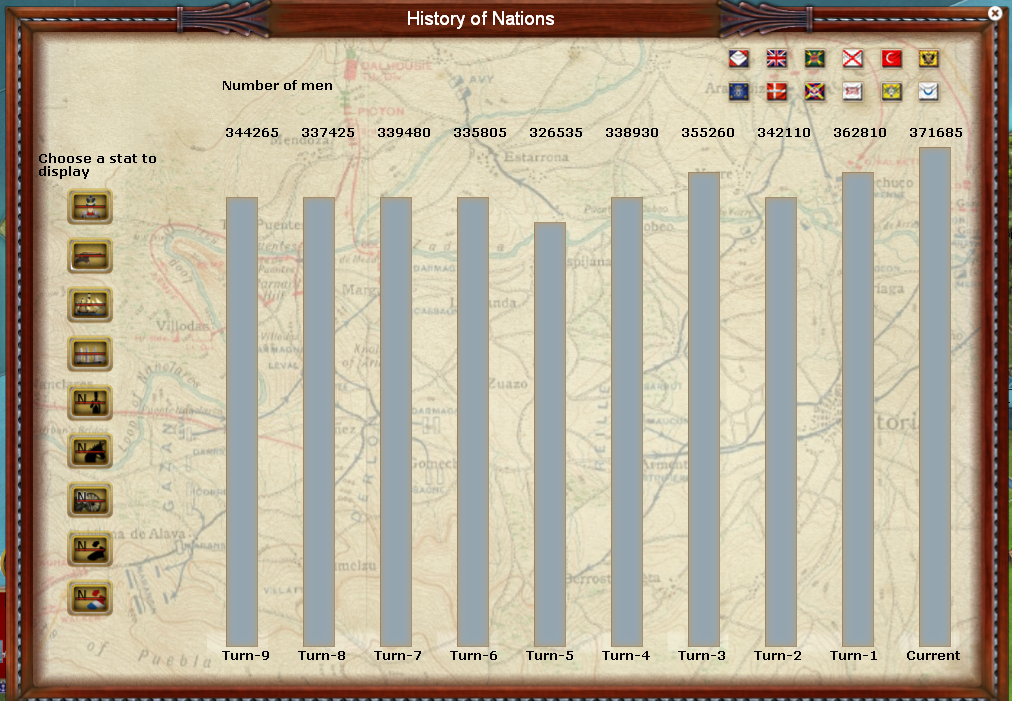The image size is (1012, 701).
Task: Choose the white flag with blue crescent
Action: point(928,92)
